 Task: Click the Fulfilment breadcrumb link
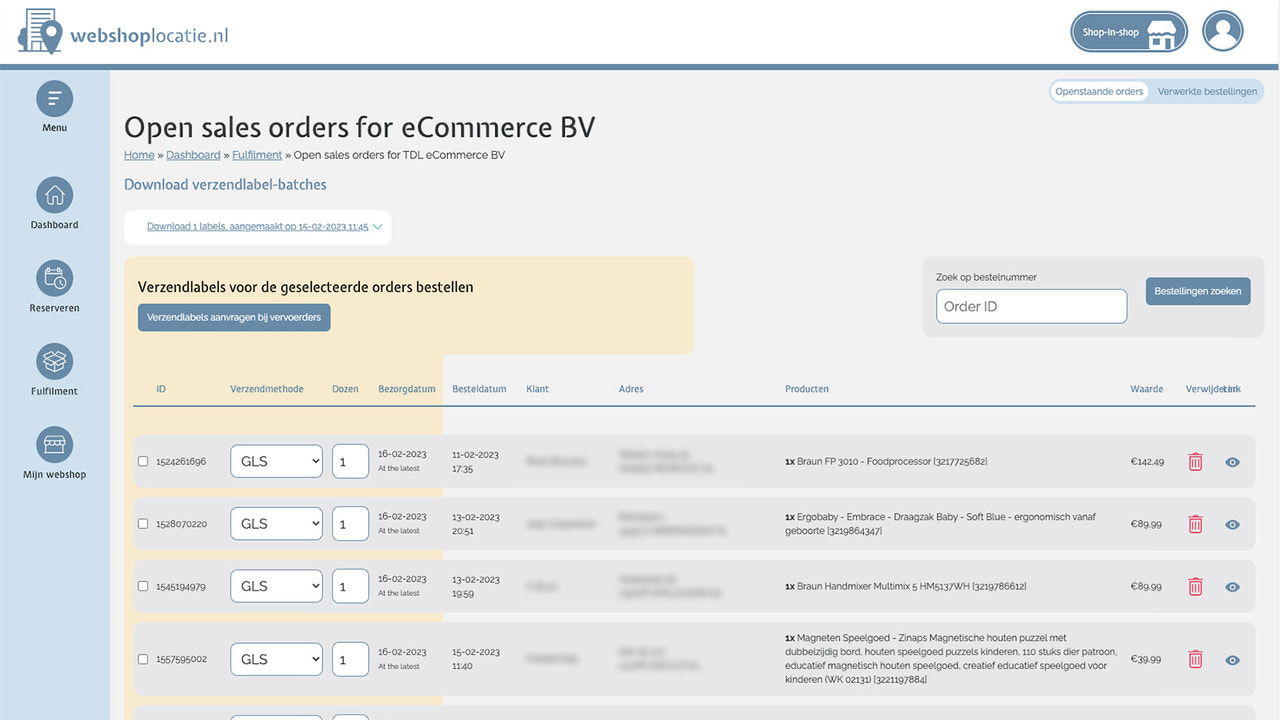[x=257, y=155]
